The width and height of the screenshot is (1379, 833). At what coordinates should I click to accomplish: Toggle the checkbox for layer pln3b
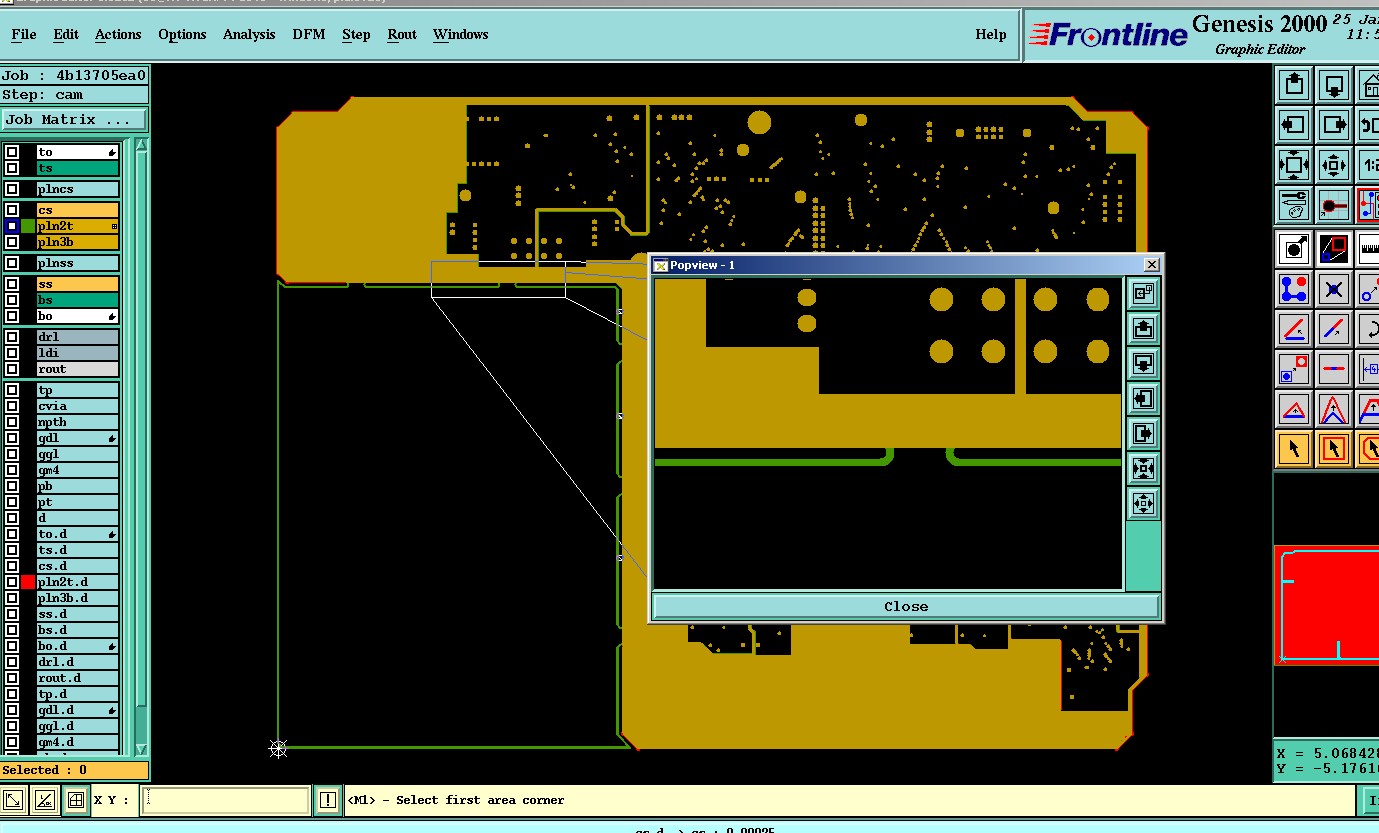point(12,242)
